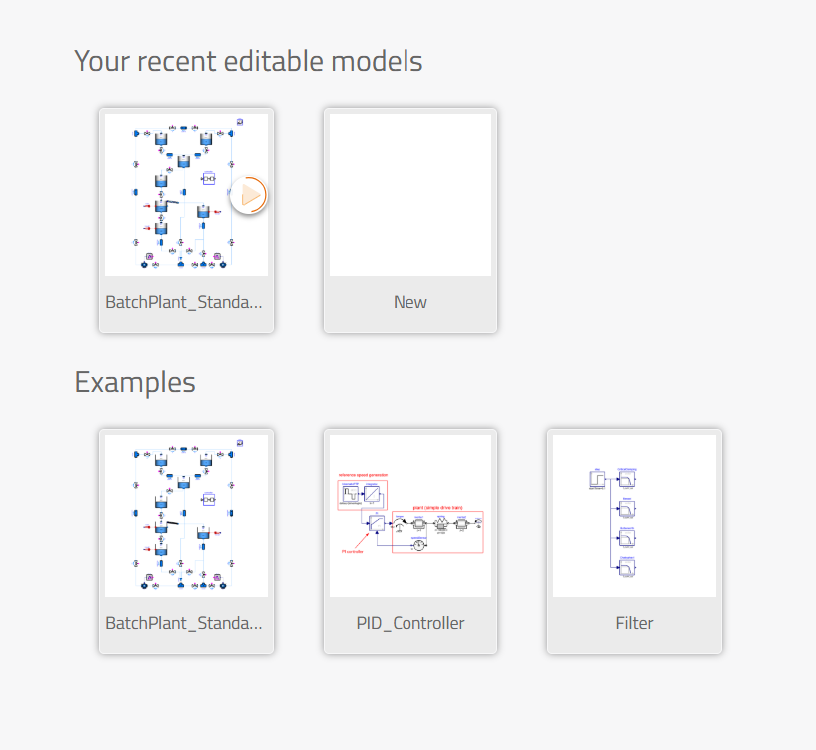Open the BatchPlant_Standa... thumbnail under Examples

pos(186,516)
